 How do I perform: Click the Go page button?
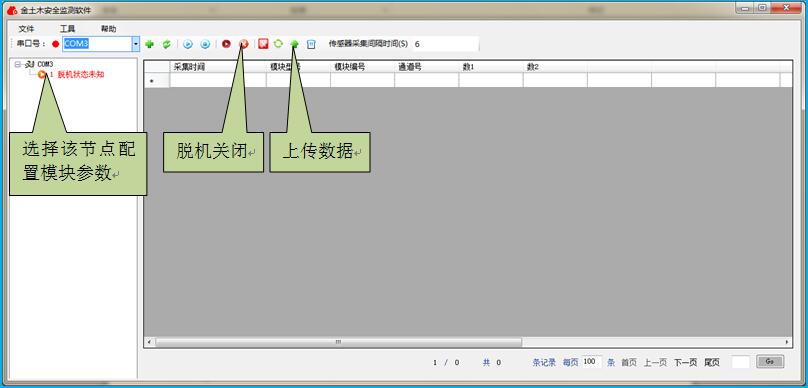770,362
